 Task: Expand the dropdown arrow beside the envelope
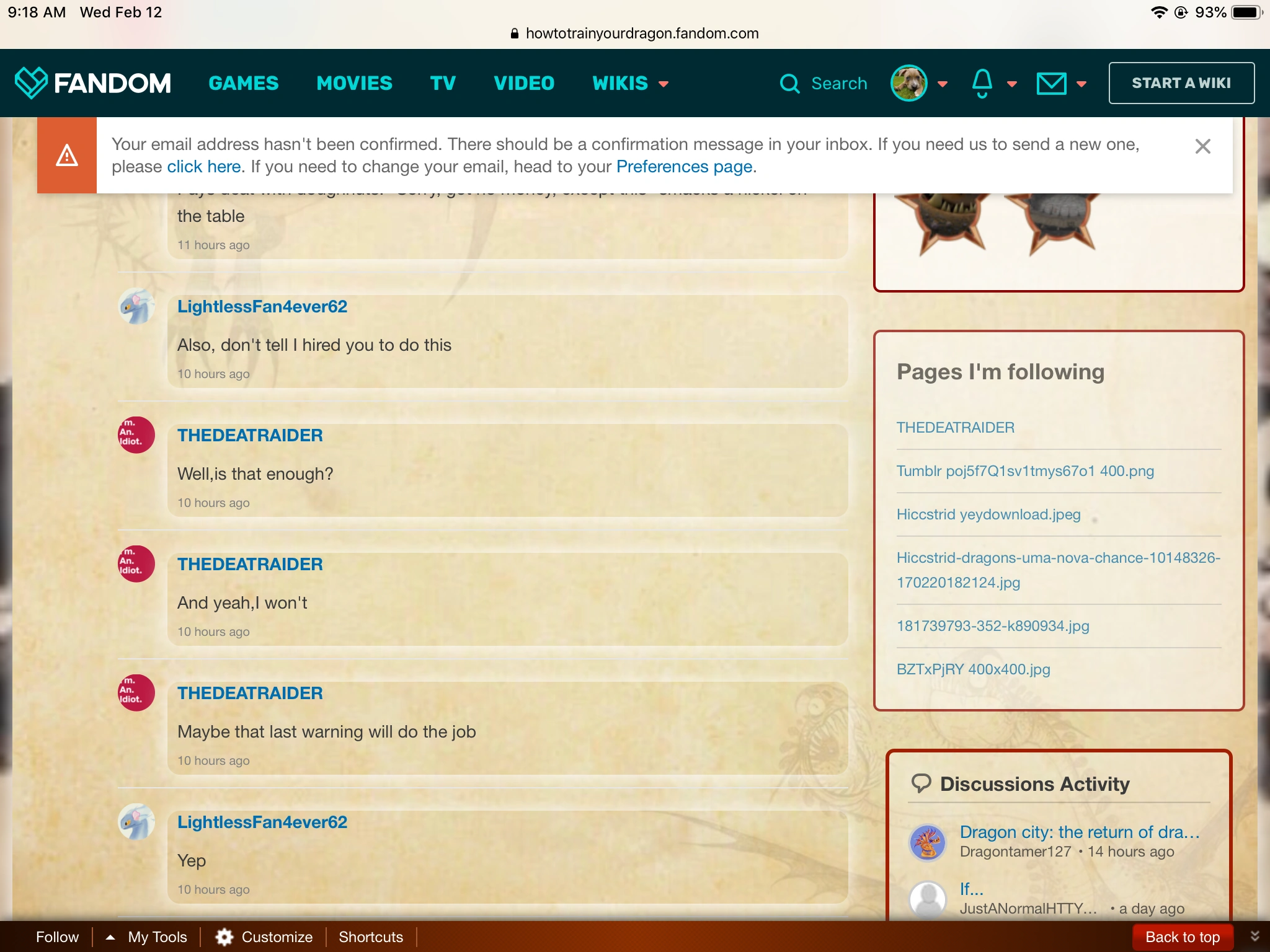[x=1081, y=84]
